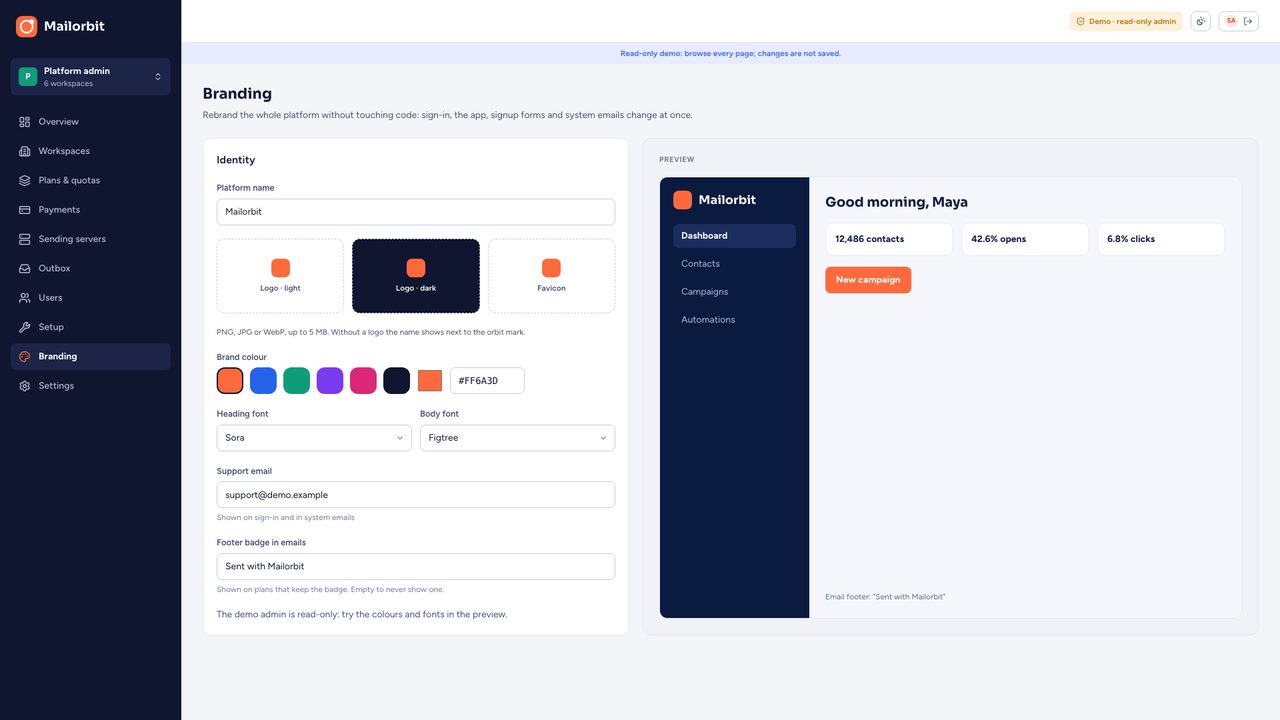This screenshot has height=720, width=1280.
Task: Open the Heading font dropdown showing Sora
Action: [314, 438]
